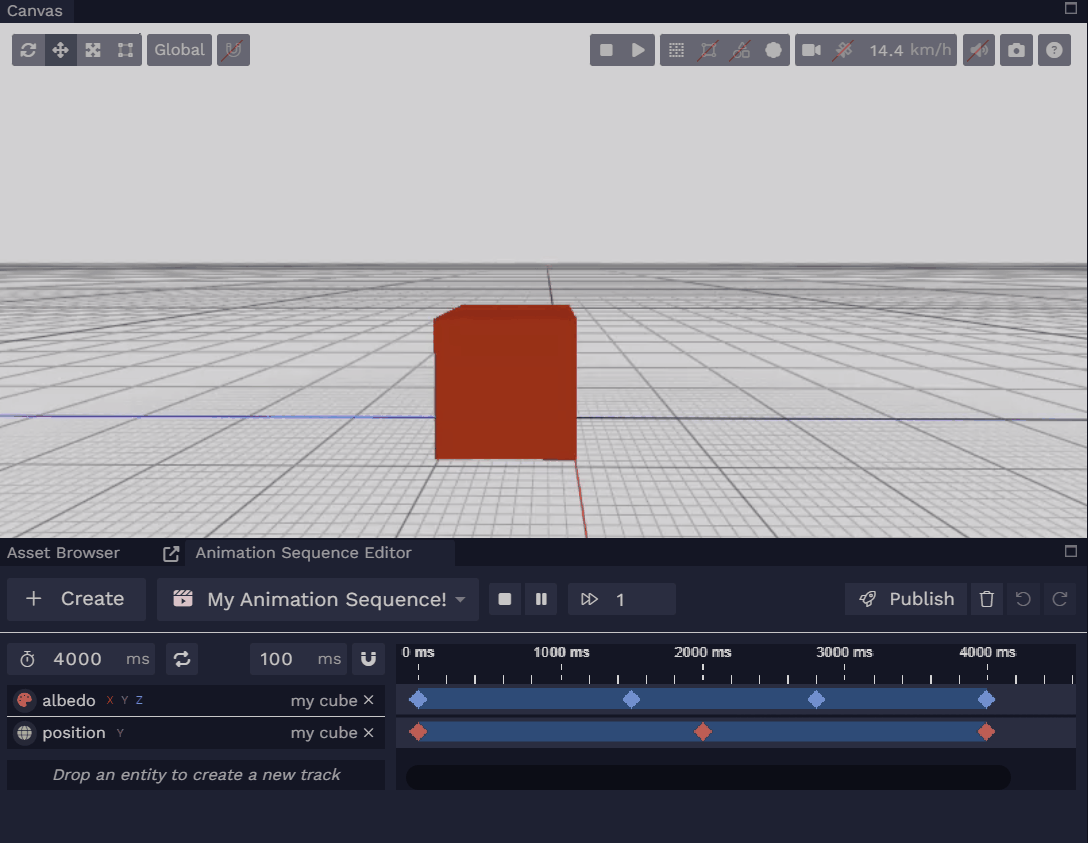The width and height of the screenshot is (1088, 843).
Task: Open the help question mark icon
Action: pyautogui.click(x=1054, y=50)
